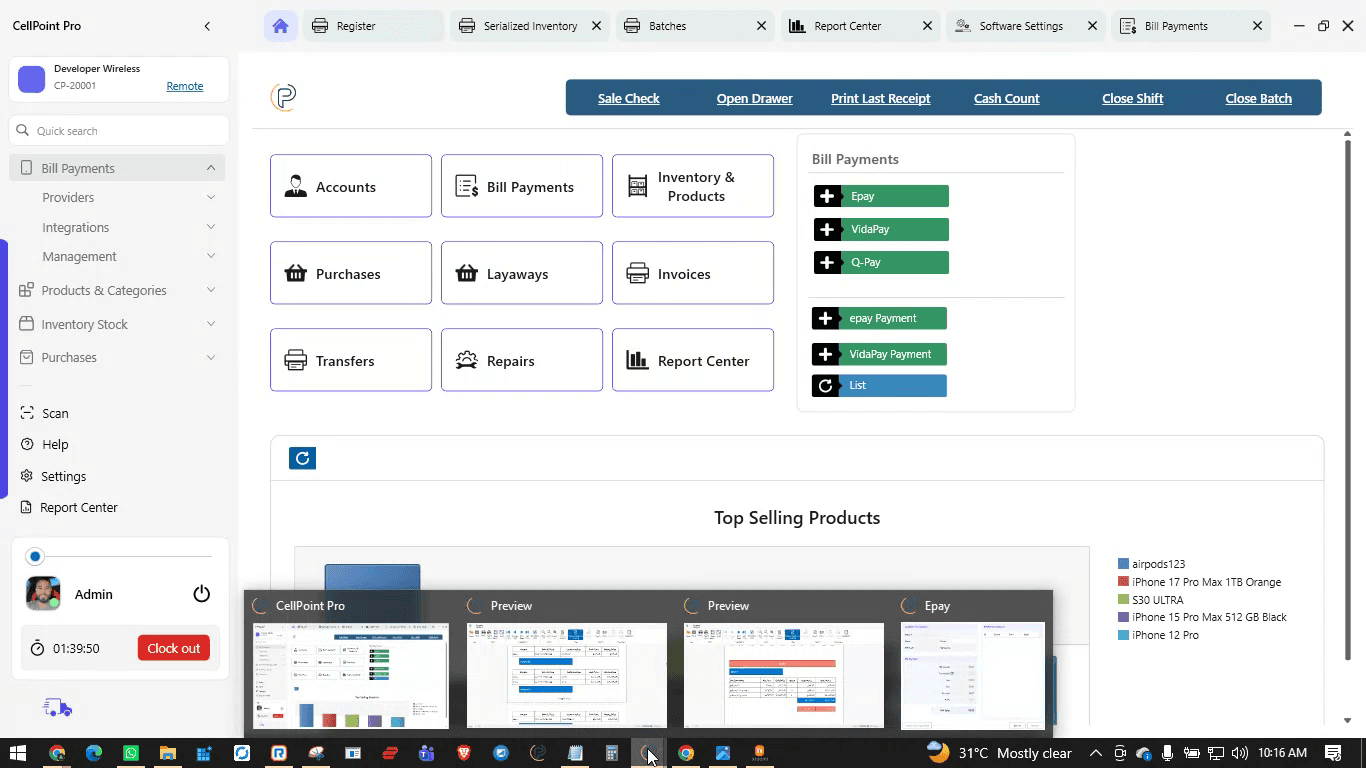Click the VidaPay Payment button
This screenshot has height=768, width=1366.
pos(879,354)
